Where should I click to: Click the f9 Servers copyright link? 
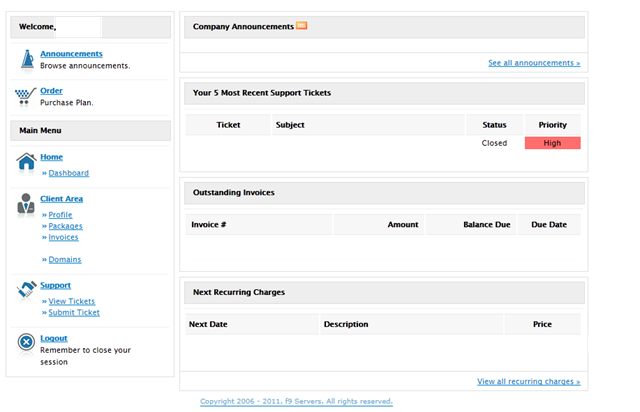(296, 401)
